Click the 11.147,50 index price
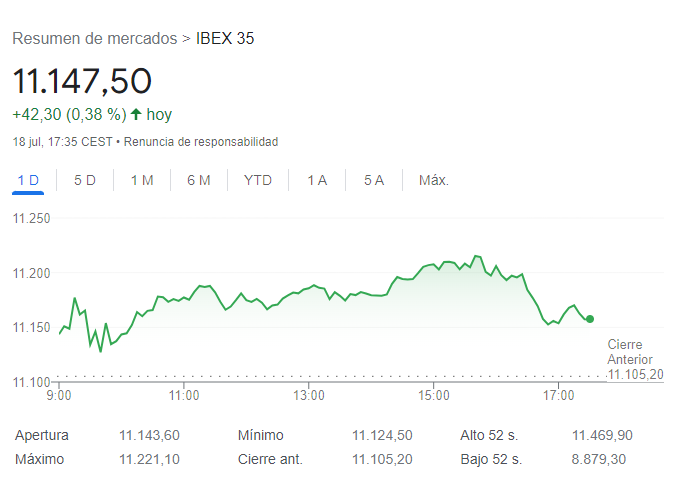The image size is (690, 480). coord(82,80)
